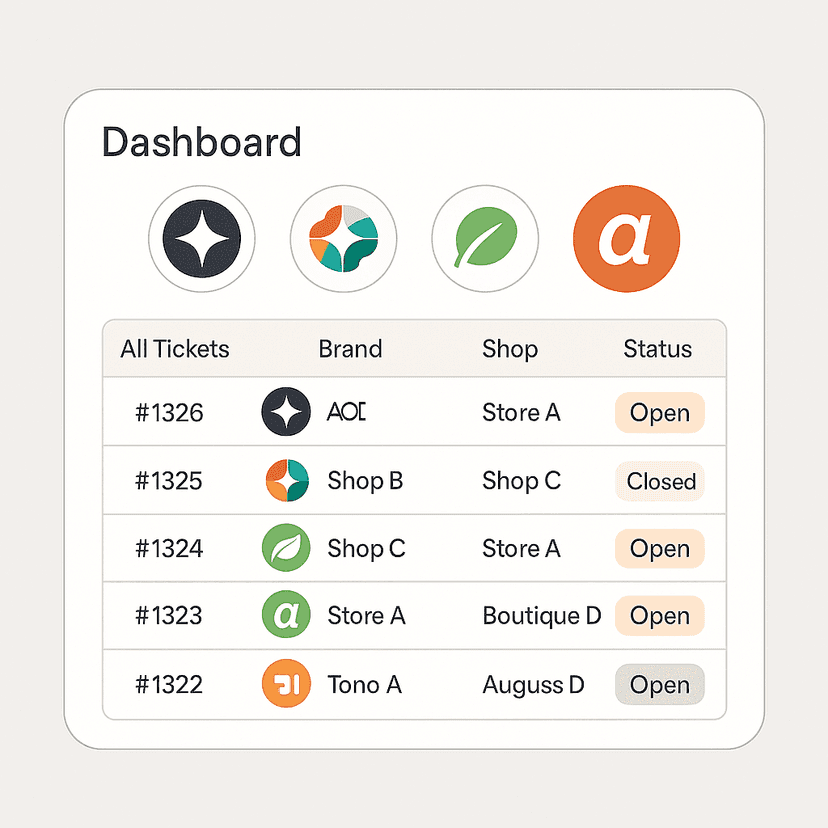
Task: Select green leaf icon in ticket #1324 row
Action: pyautogui.click(x=286, y=549)
